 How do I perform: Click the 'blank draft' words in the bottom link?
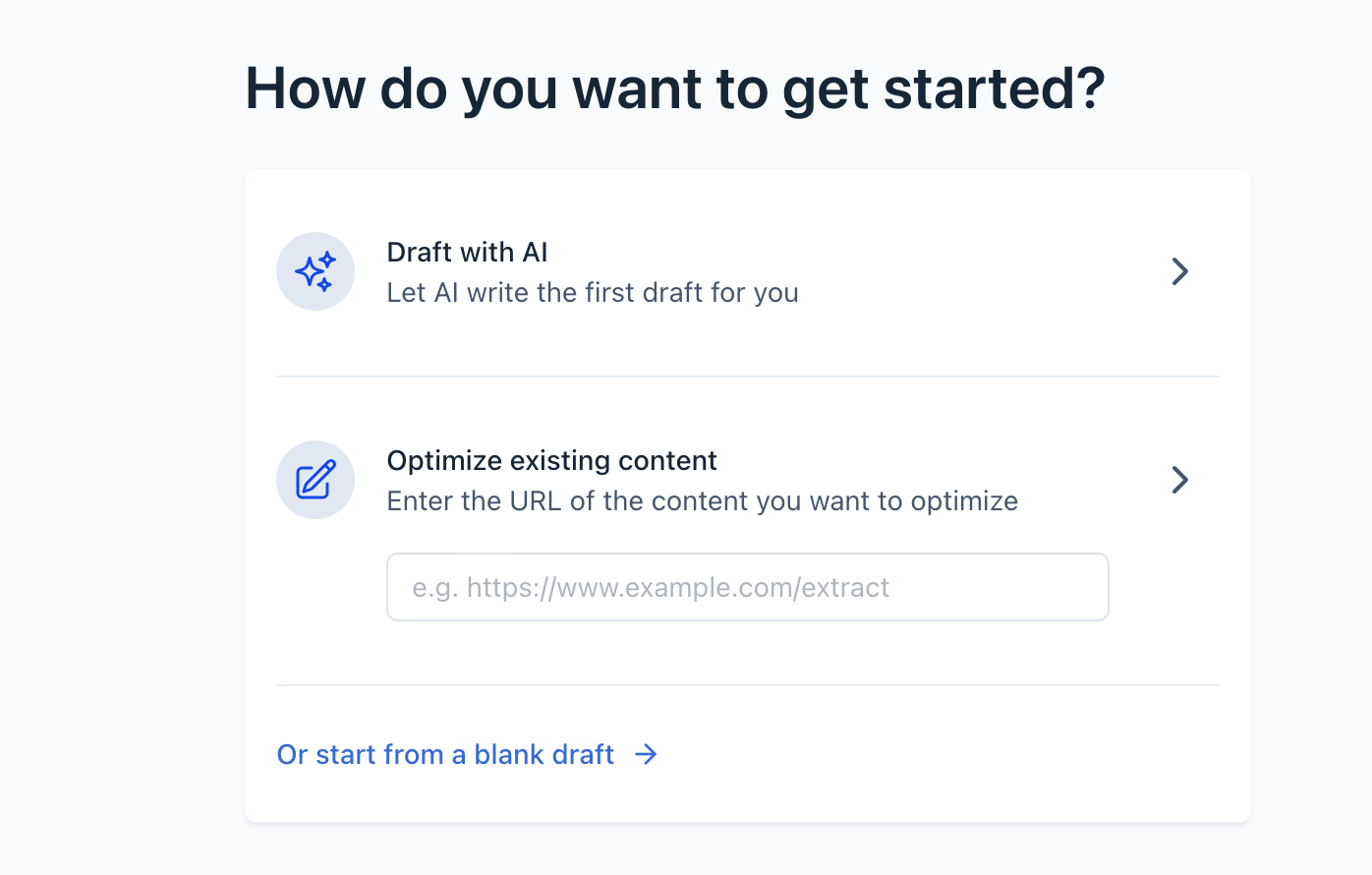point(543,754)
